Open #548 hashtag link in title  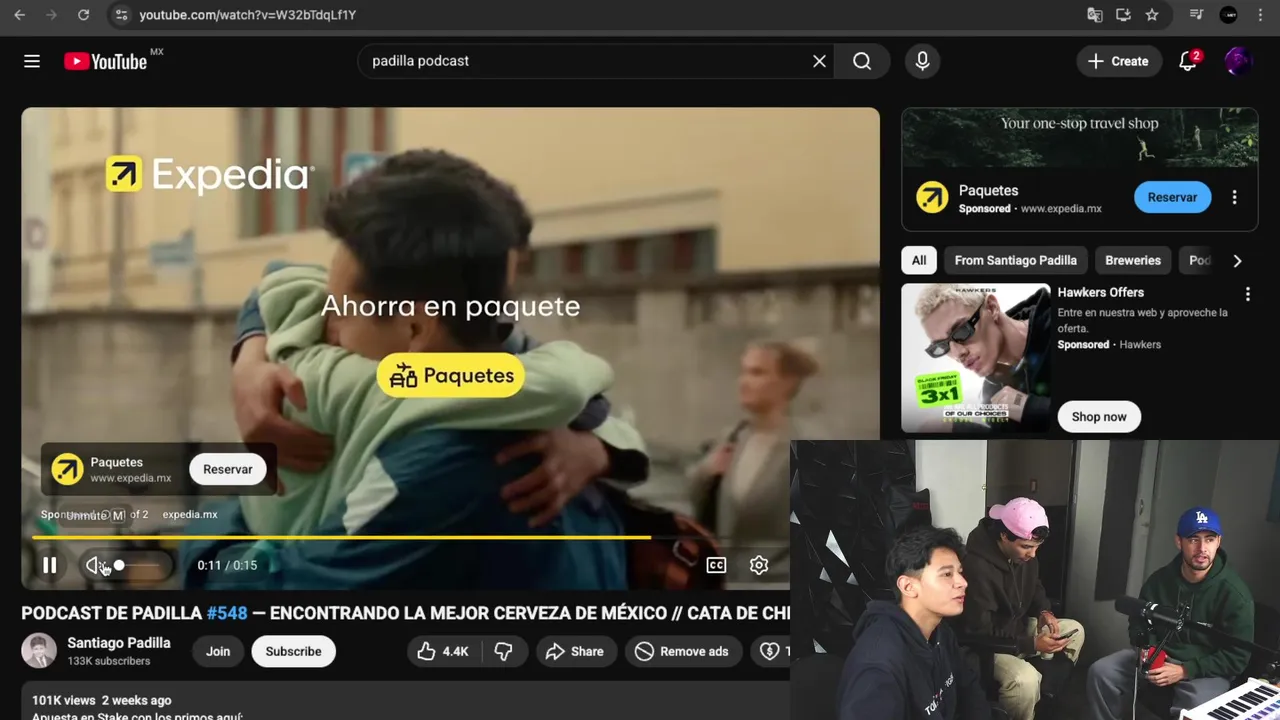226,613
